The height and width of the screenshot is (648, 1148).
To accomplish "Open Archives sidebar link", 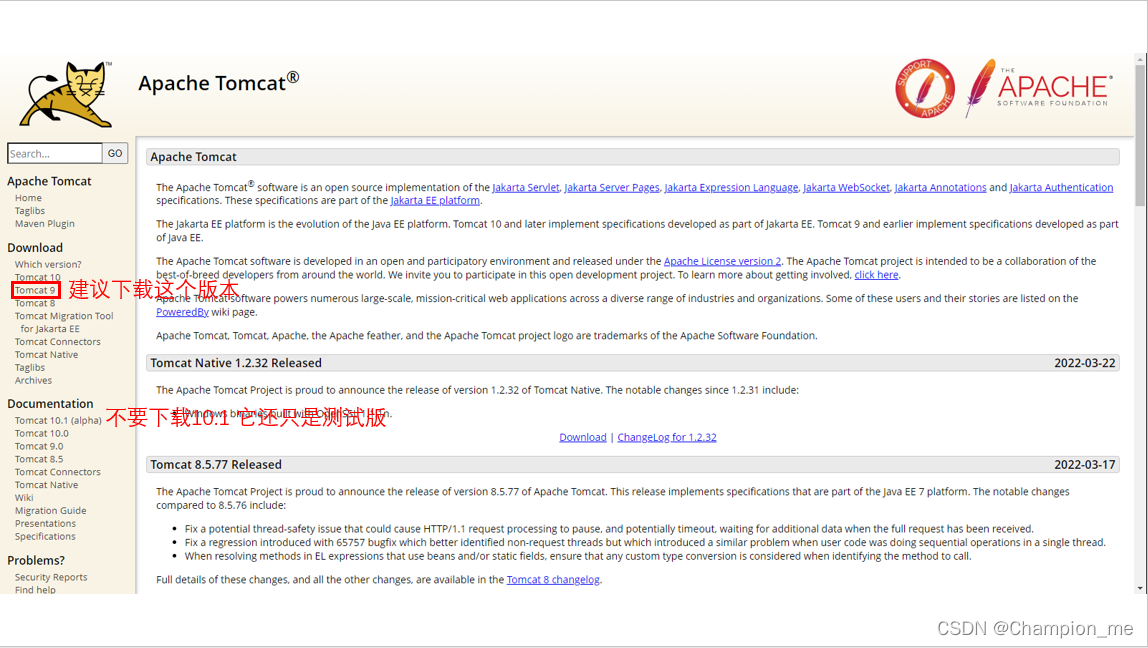I will tap(34, 380).
